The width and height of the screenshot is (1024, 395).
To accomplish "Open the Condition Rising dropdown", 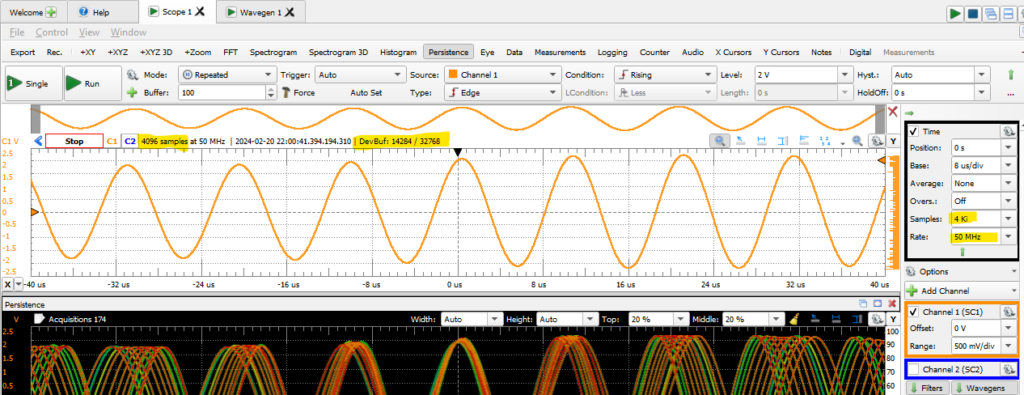I will click(665, 75).
